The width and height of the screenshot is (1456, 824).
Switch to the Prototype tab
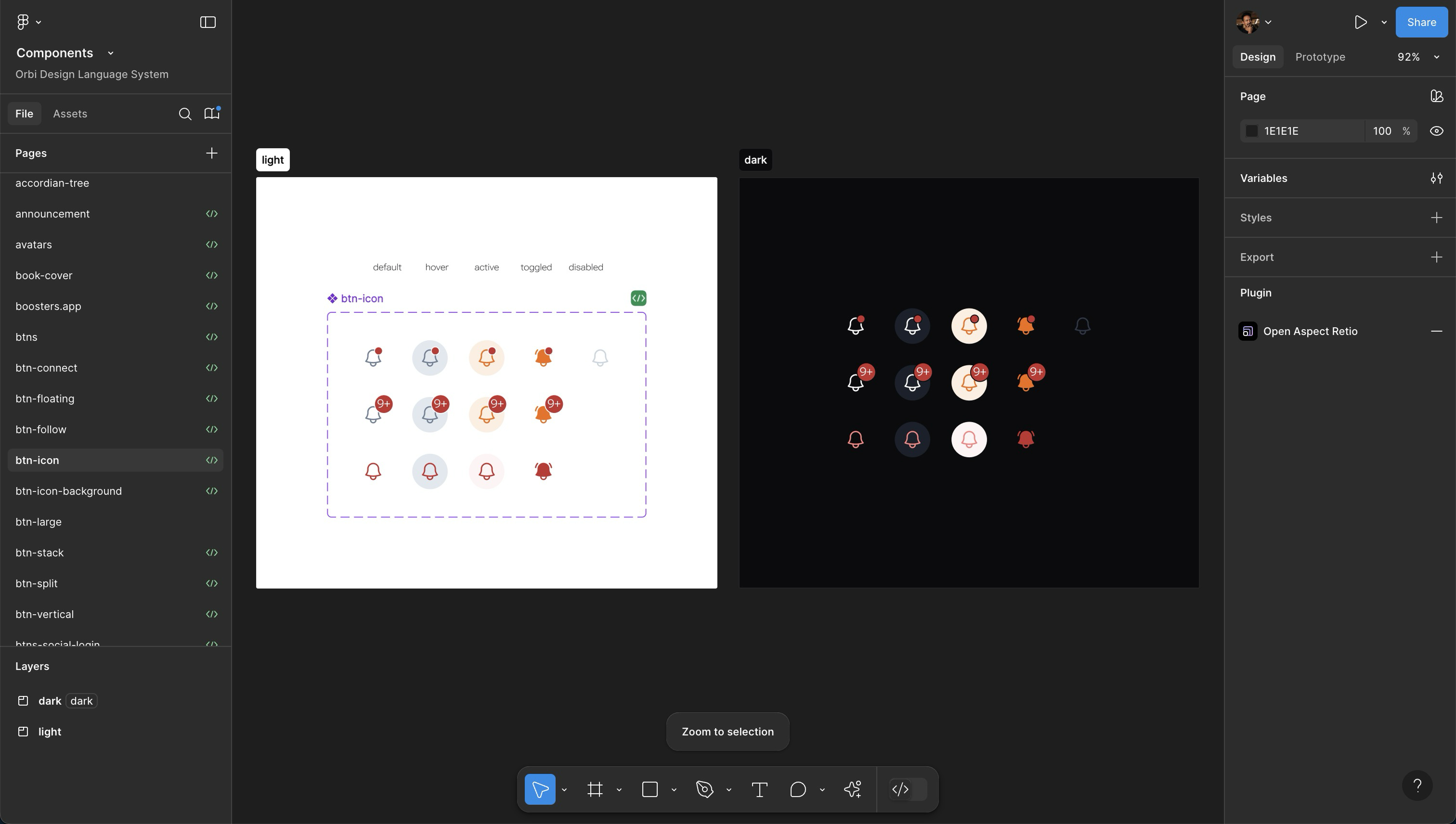coord(1320,57)
